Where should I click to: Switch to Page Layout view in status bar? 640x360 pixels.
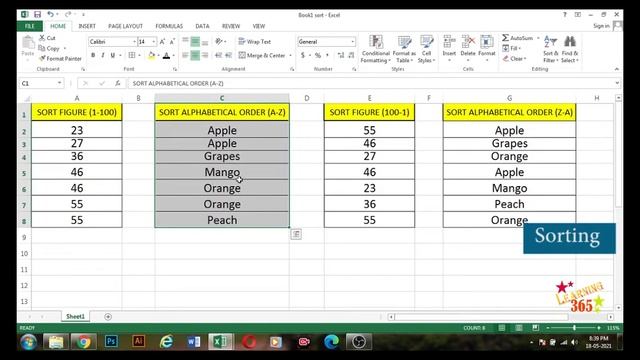coord(518,328)
